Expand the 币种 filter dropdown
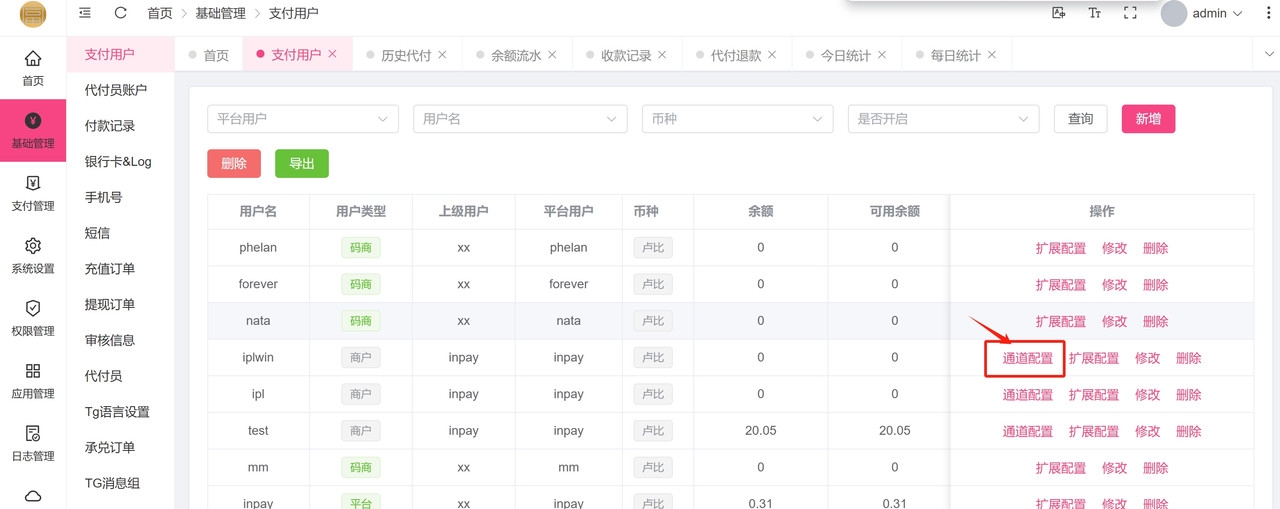 737,119
